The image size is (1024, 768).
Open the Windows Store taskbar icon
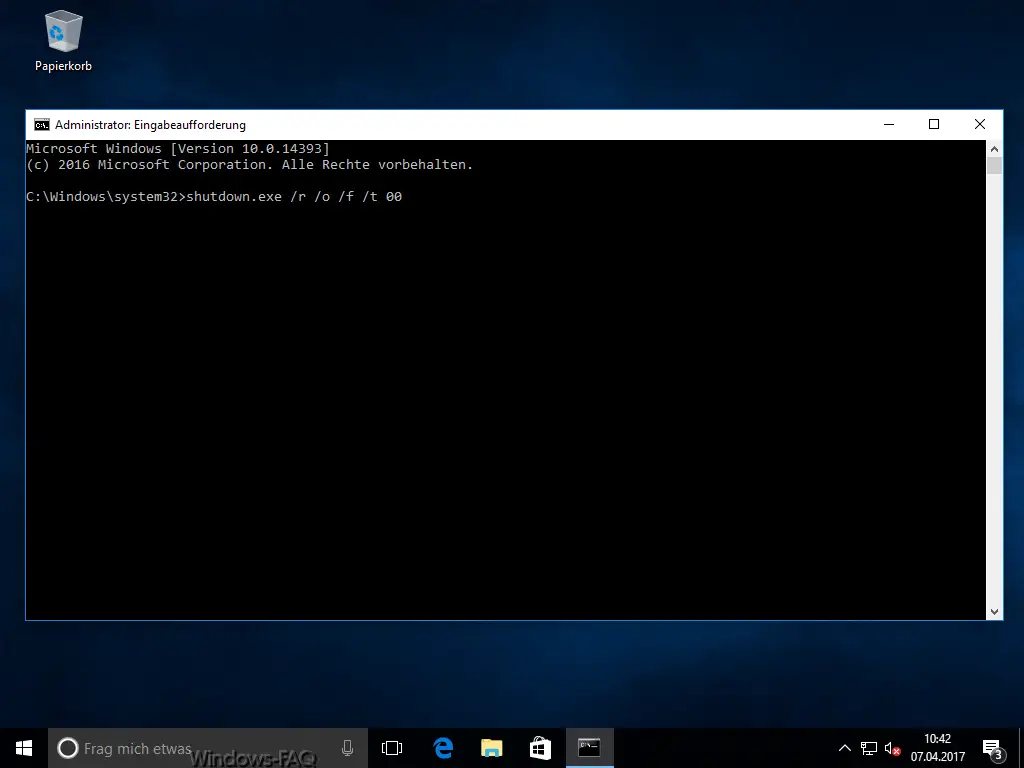(x=540, y=748)
